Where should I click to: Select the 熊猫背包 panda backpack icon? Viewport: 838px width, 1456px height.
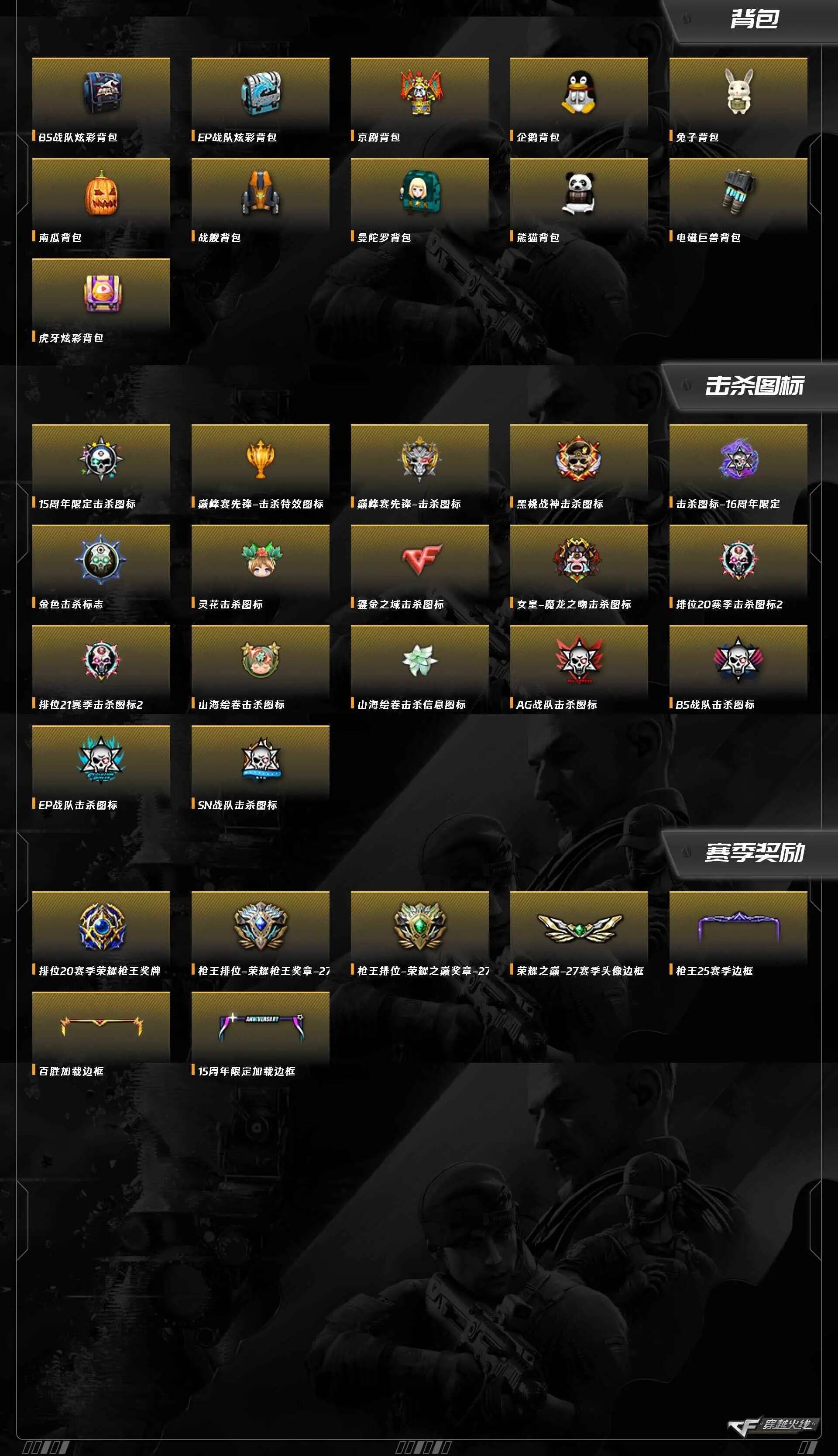tap(578, 193)
